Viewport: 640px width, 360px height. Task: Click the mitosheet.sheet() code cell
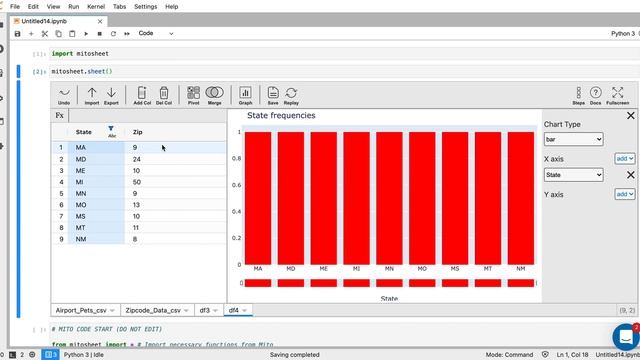344,71
